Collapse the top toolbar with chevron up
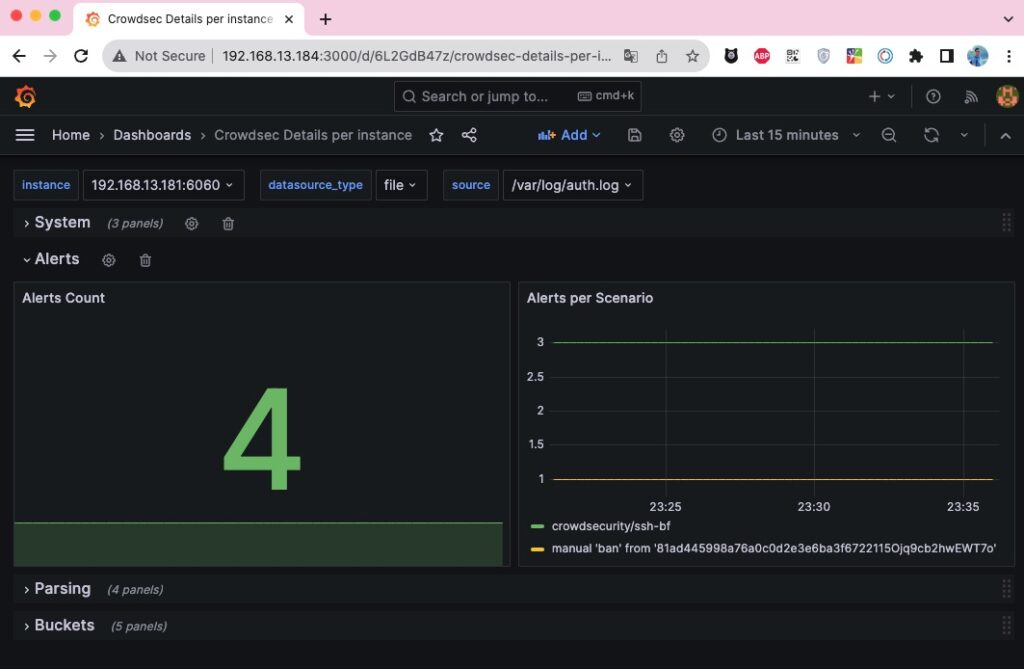The height and width of the screenshot is (669, 1024). click(x=1005, y=135)
